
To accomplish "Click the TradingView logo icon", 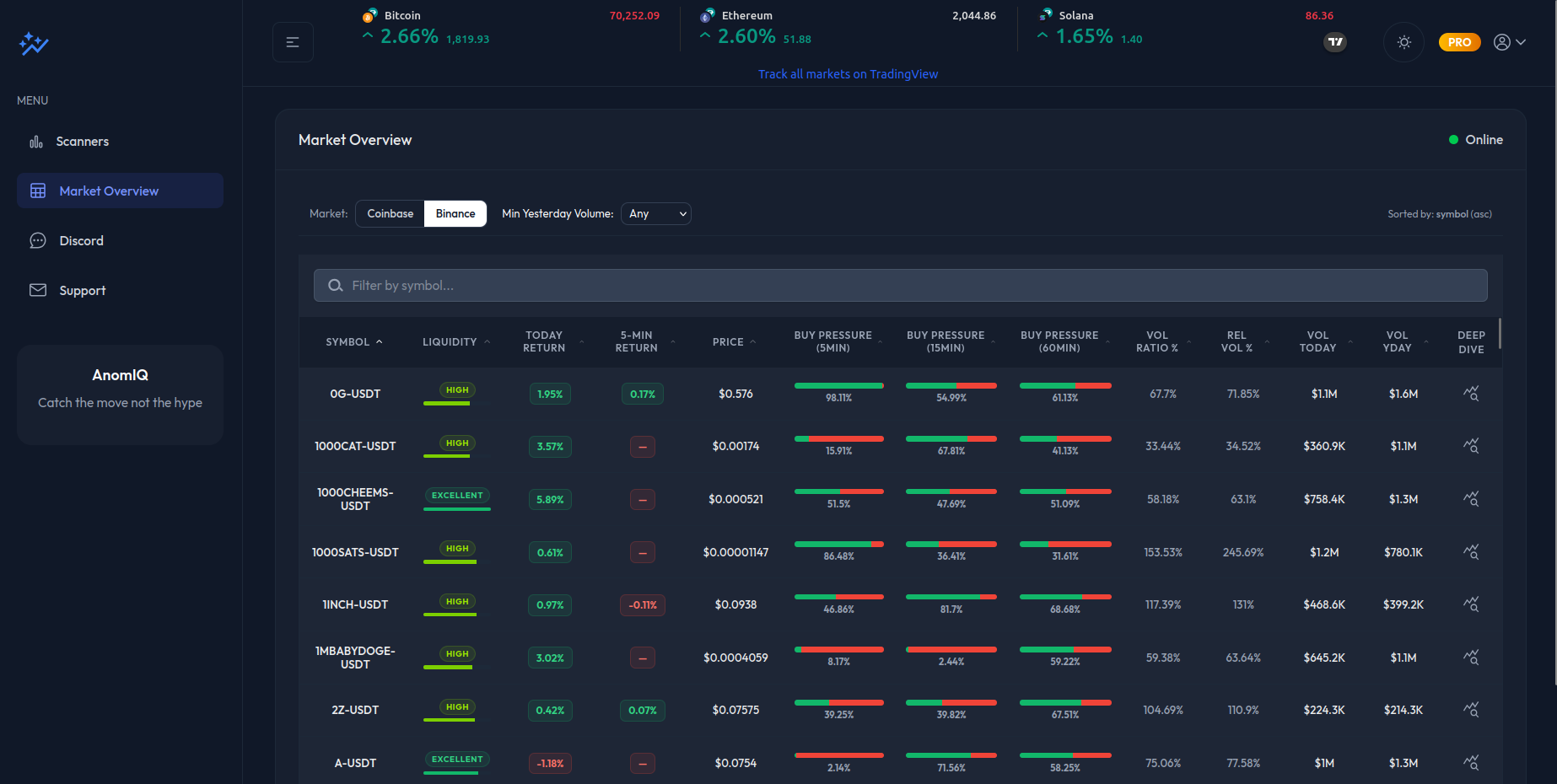I will point(1334,42).
